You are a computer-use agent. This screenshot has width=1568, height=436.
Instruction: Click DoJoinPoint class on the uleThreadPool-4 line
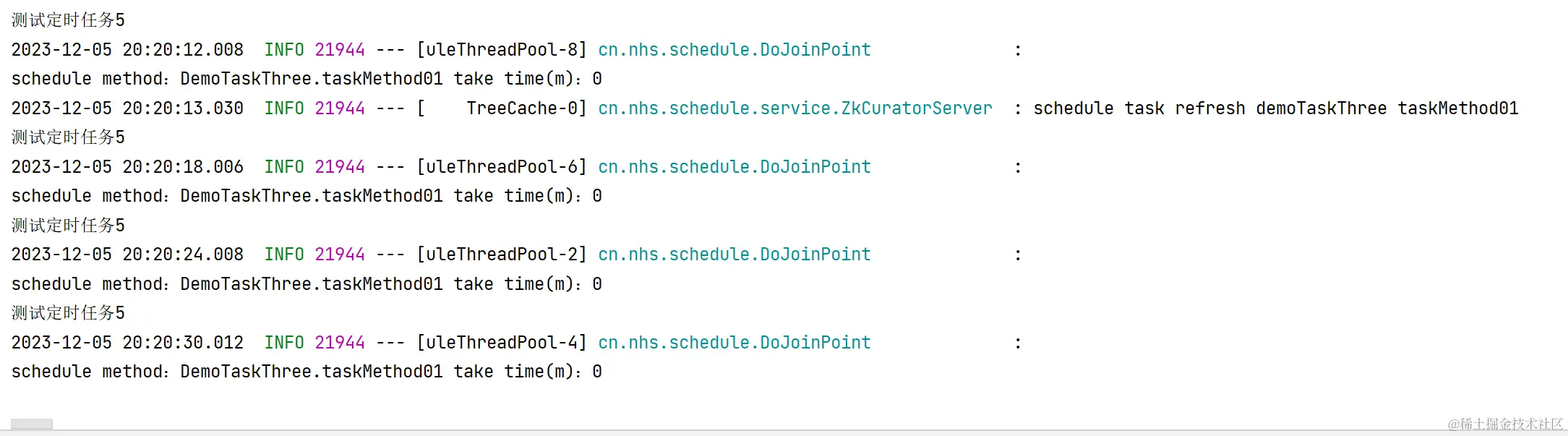[x=734, y=343]
